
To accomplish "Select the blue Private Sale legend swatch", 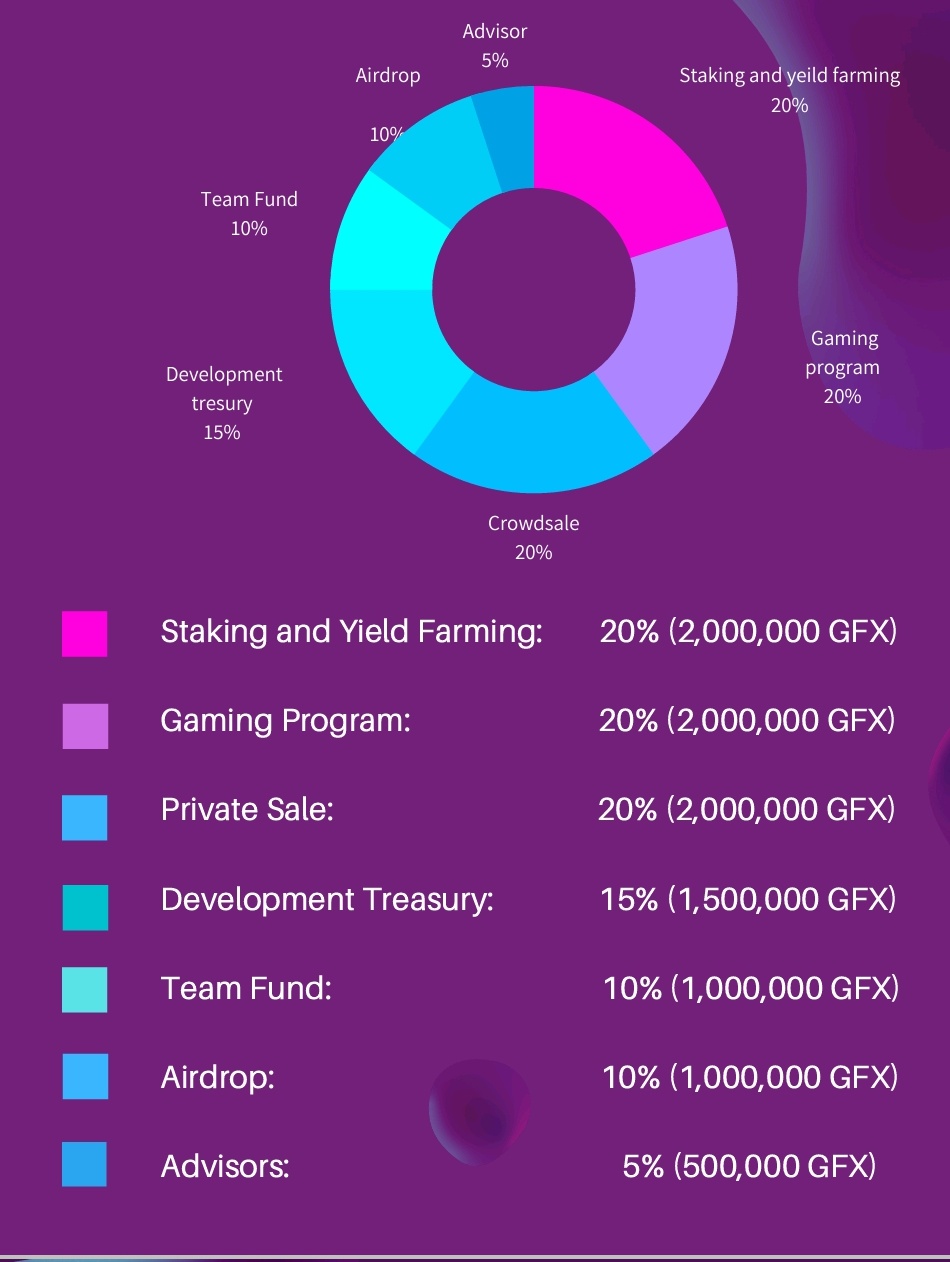I will [x=84, y=817].
